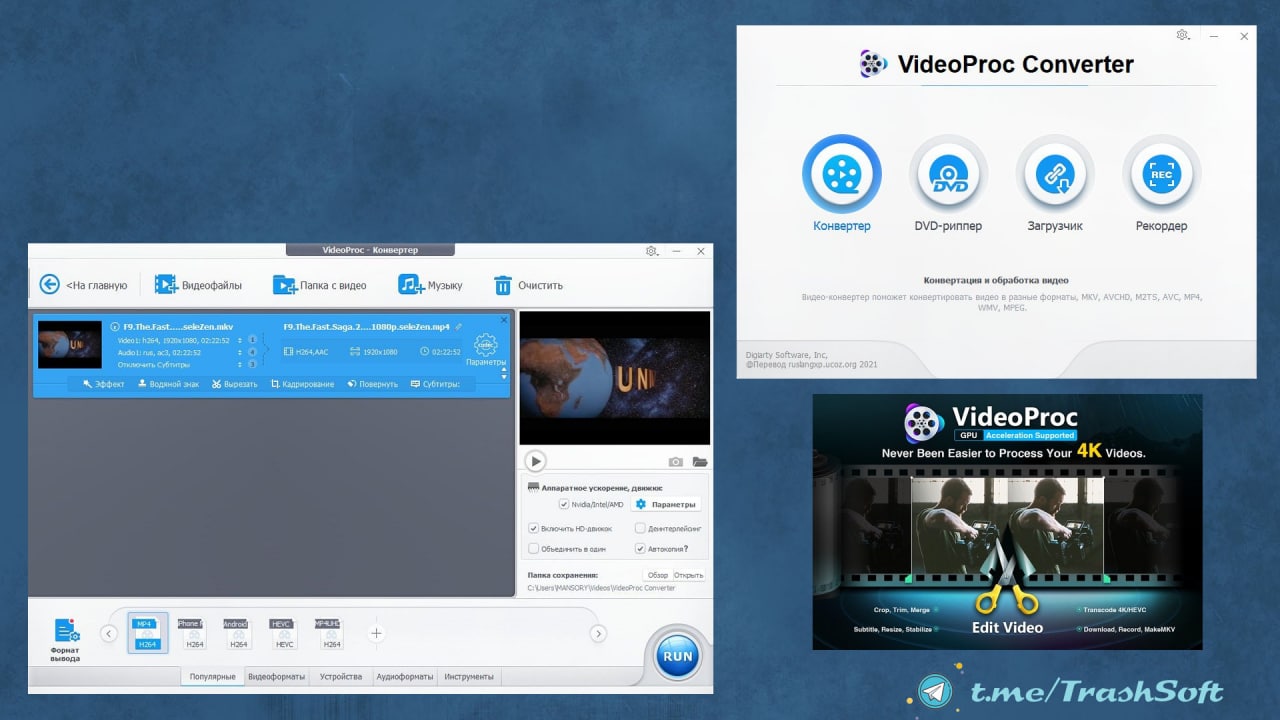Show previous output formats with left arrow
This screenshot has height=720, width=1280.
click(109, 633)
